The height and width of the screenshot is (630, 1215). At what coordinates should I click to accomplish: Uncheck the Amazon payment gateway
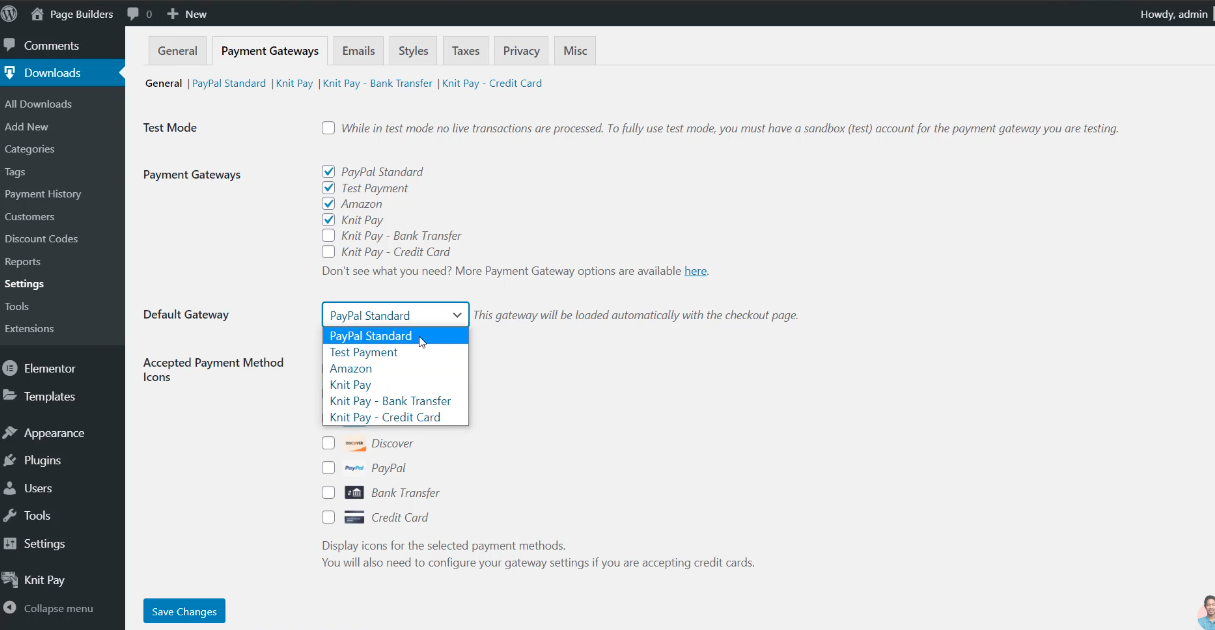click(328, 204)
